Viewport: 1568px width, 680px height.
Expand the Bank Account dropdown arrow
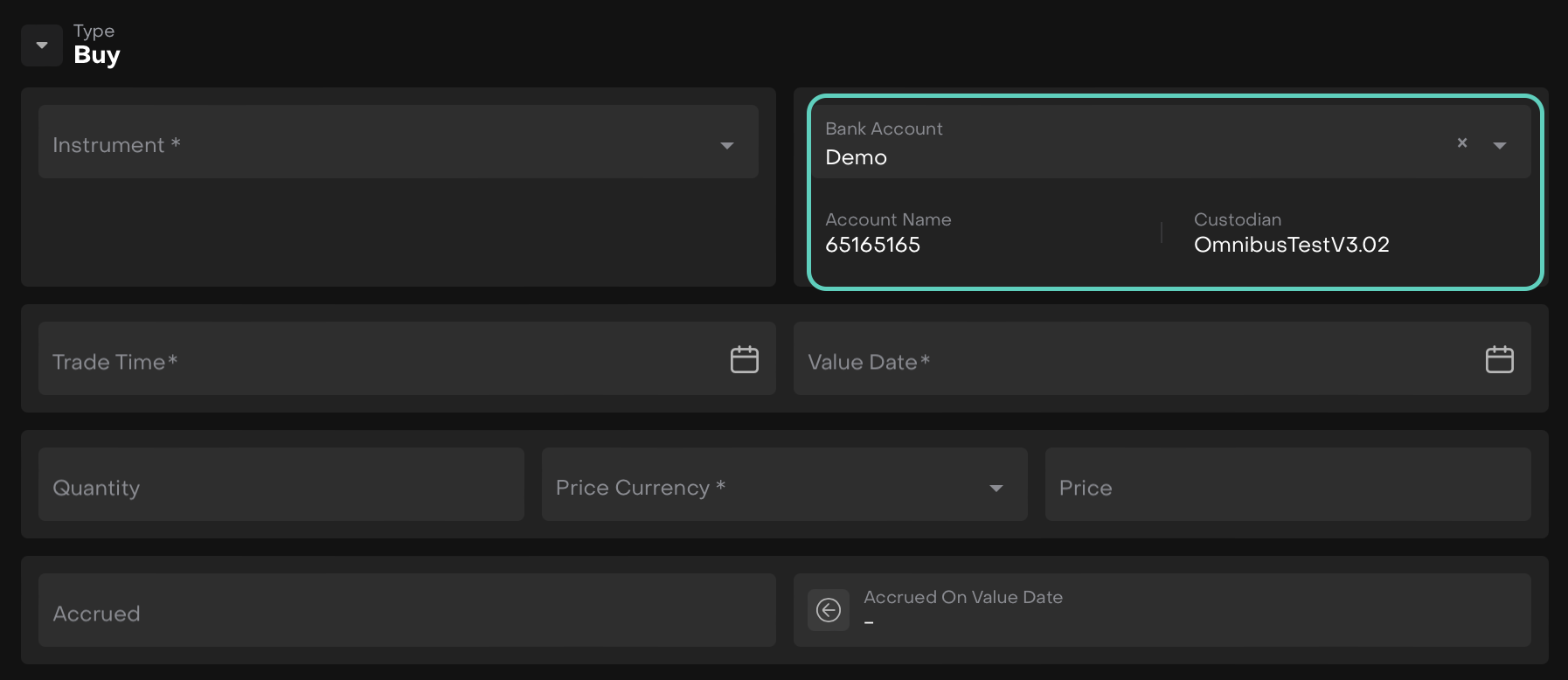[x=1499, y=145]
